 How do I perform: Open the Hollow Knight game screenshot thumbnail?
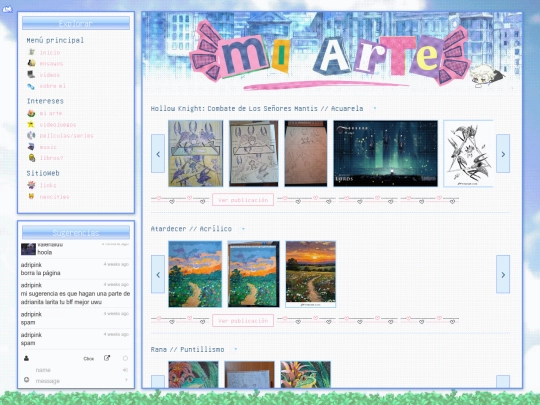[x=385, y=154]
